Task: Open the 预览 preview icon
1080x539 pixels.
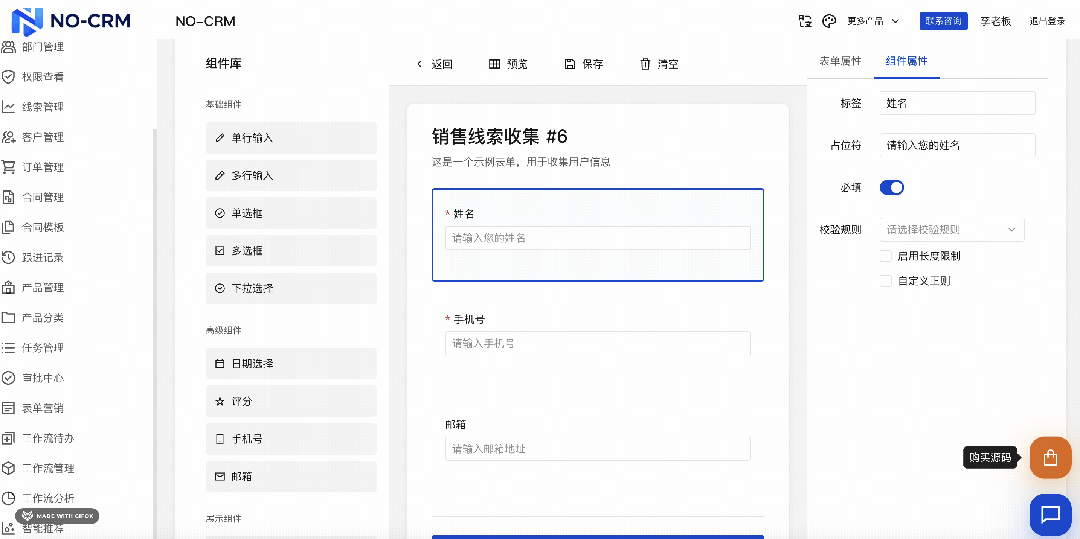Action: pyautogui.click(x=494, y=64)
